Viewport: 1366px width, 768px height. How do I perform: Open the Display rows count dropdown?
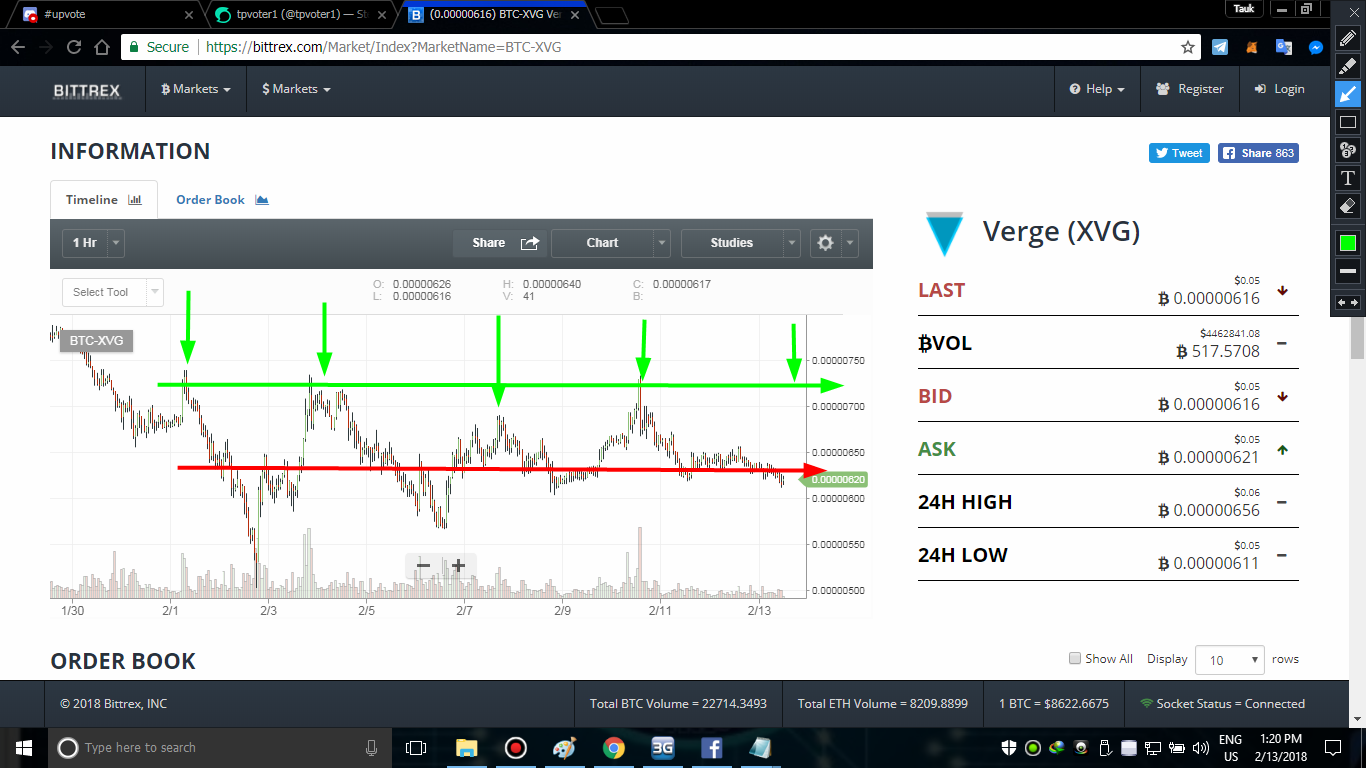(x=1230, y=660)
